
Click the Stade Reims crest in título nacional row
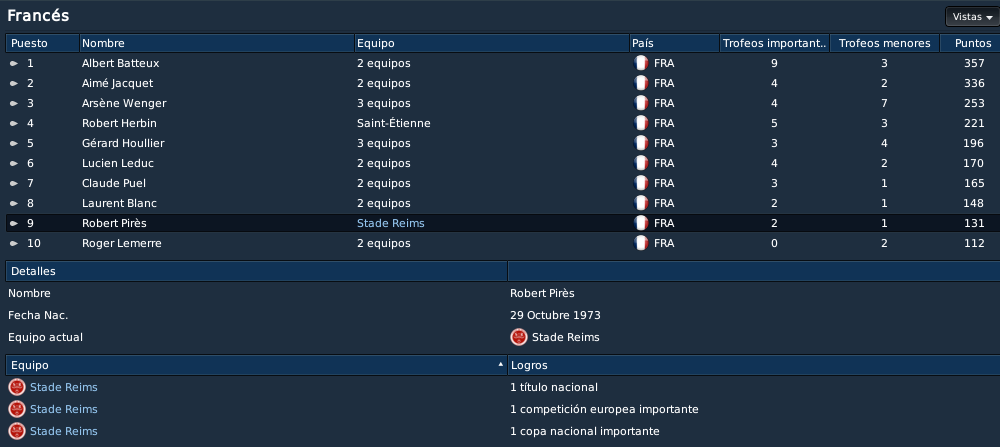(17, 387)
